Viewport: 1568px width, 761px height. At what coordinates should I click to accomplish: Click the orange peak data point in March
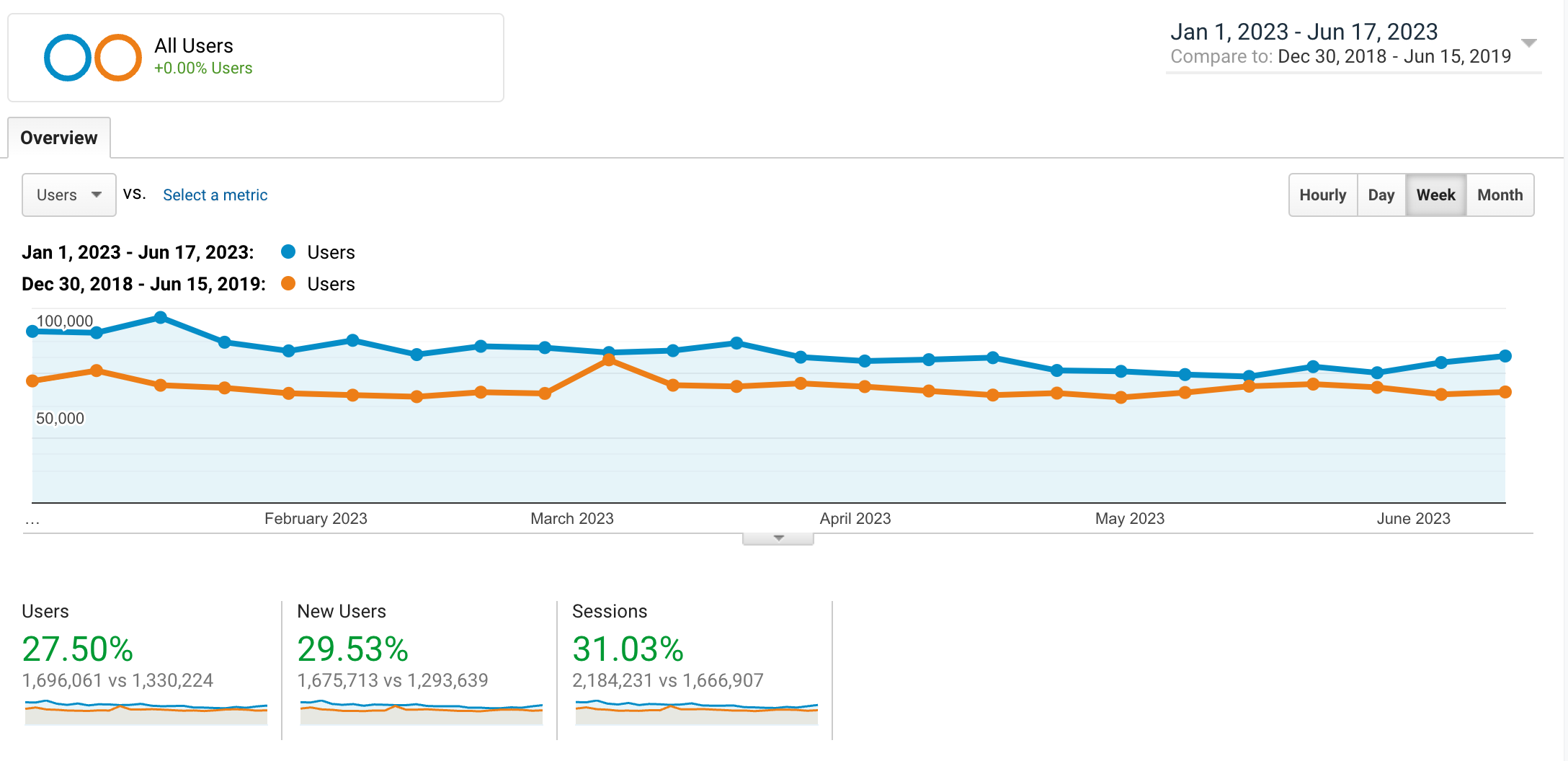[609, 360]
